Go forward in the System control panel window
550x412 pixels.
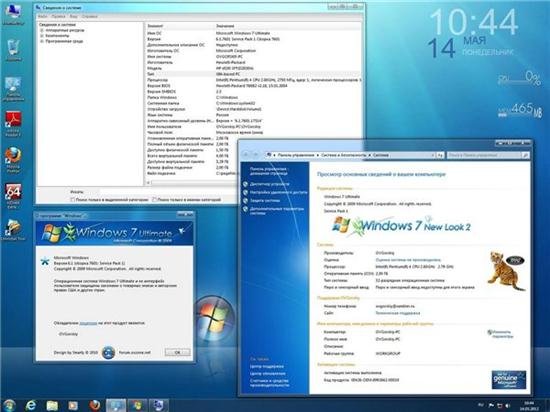(x=256, y=155)
